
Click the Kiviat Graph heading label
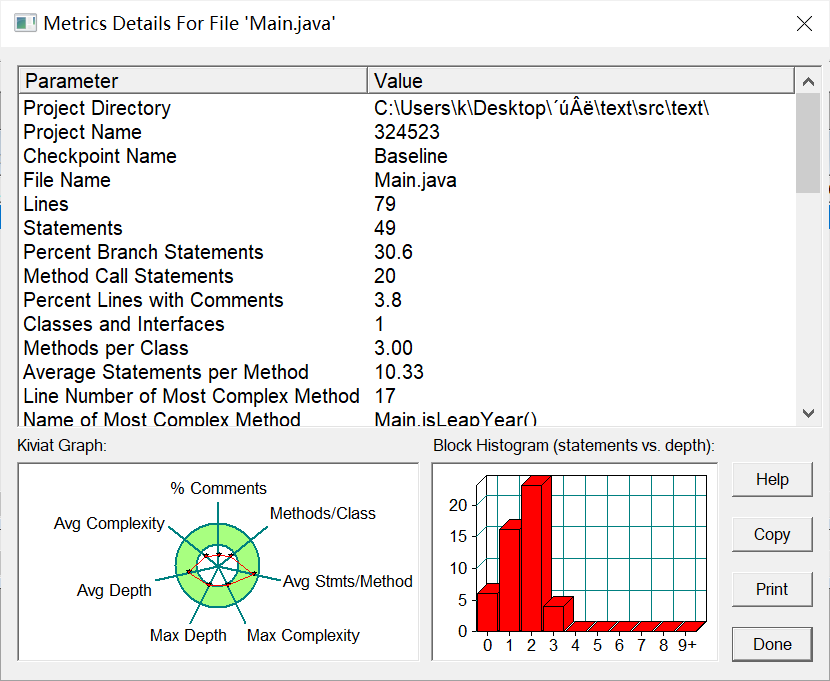click(62, 446)
